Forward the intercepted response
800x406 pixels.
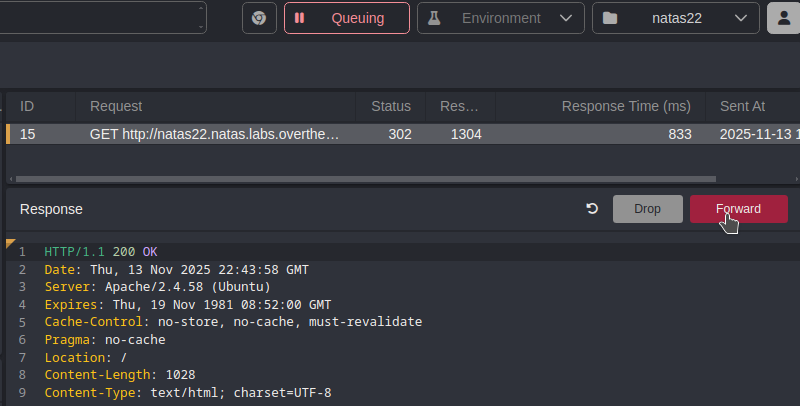738,209
